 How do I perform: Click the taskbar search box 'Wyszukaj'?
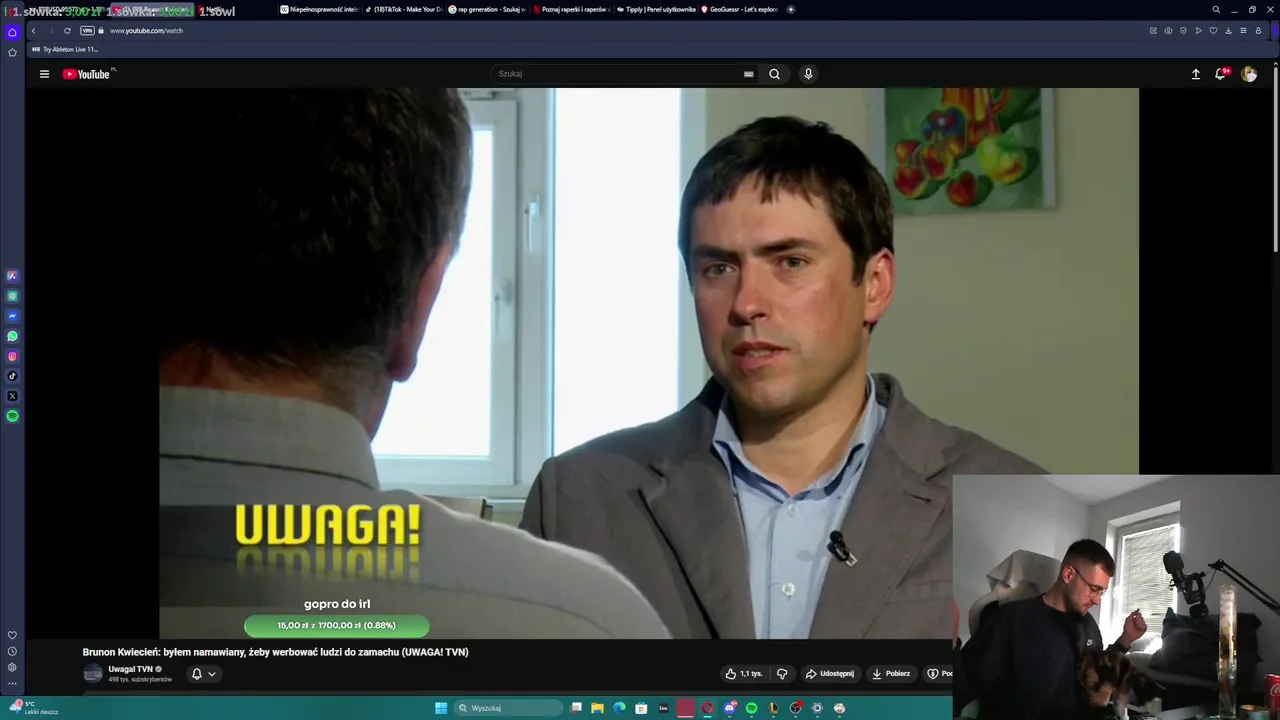[508, 708]
